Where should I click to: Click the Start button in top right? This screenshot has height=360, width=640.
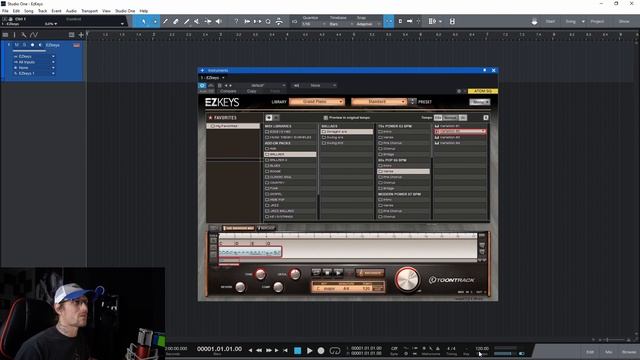(x=550, y=21)
